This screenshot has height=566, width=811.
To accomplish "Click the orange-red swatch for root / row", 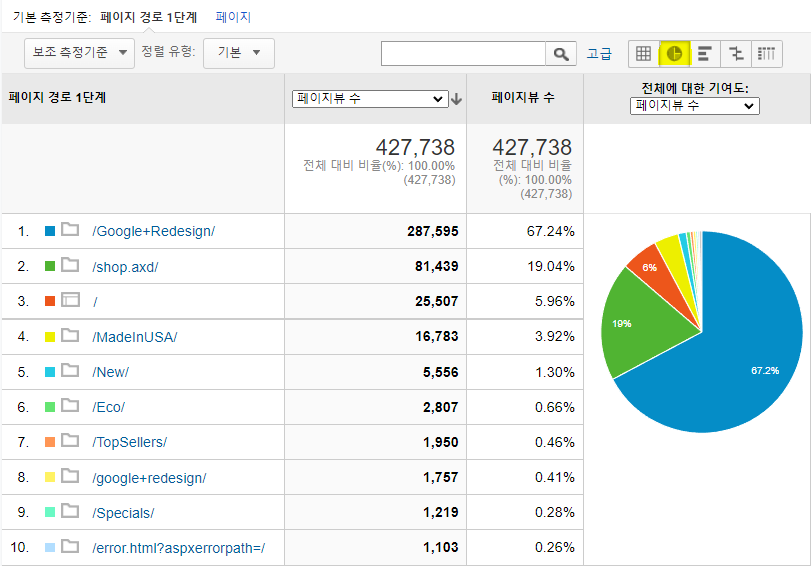I will click(50, 301).
